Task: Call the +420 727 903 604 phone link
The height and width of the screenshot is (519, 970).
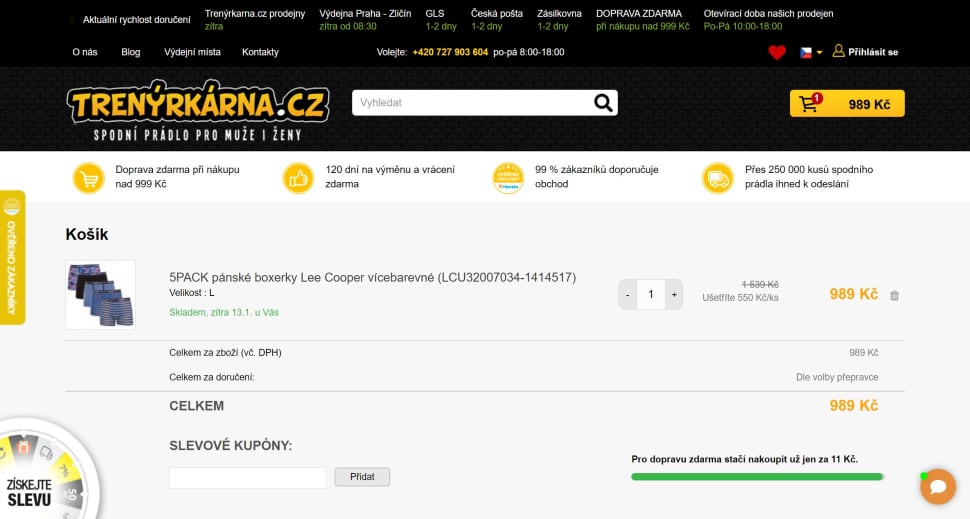Action: point(450,52)
